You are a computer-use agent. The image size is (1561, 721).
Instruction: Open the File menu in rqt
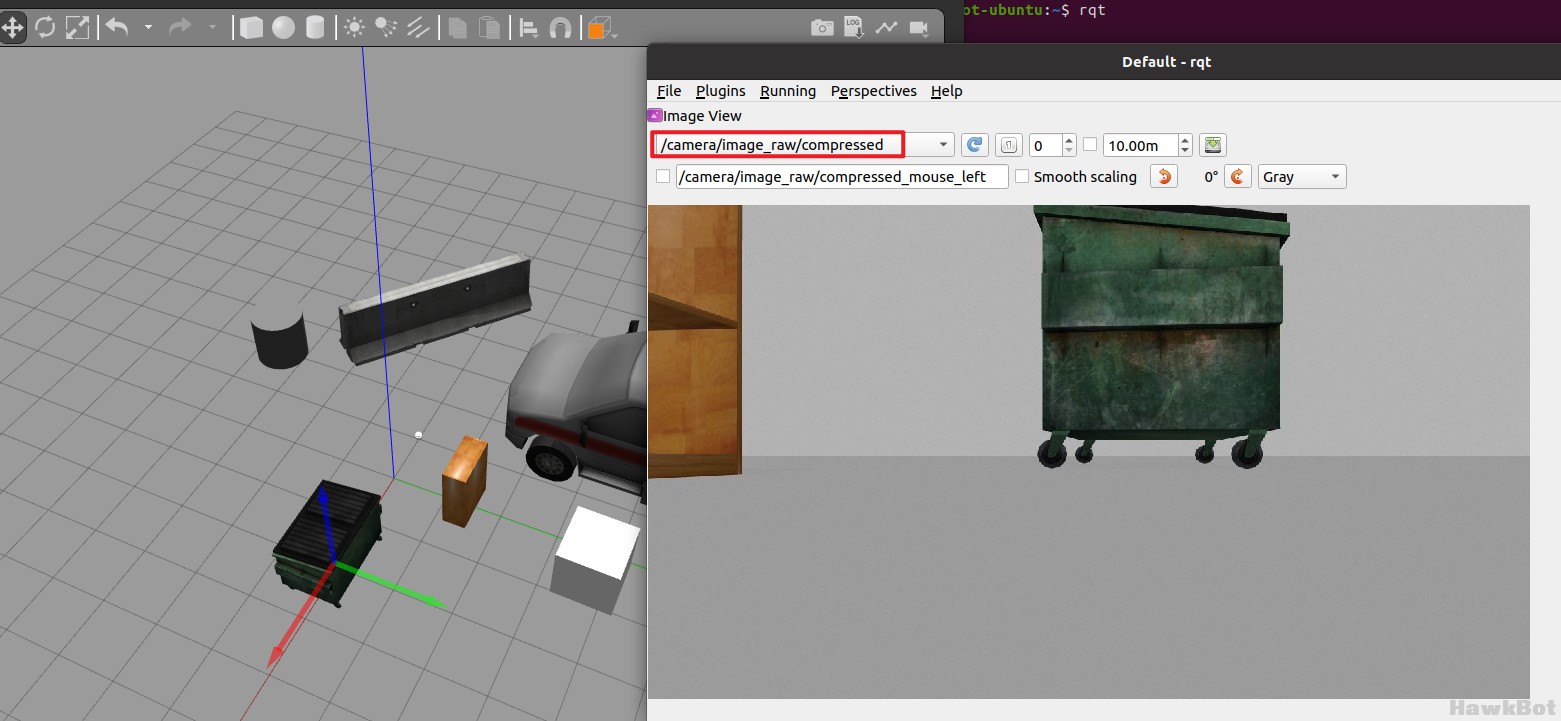669,91
